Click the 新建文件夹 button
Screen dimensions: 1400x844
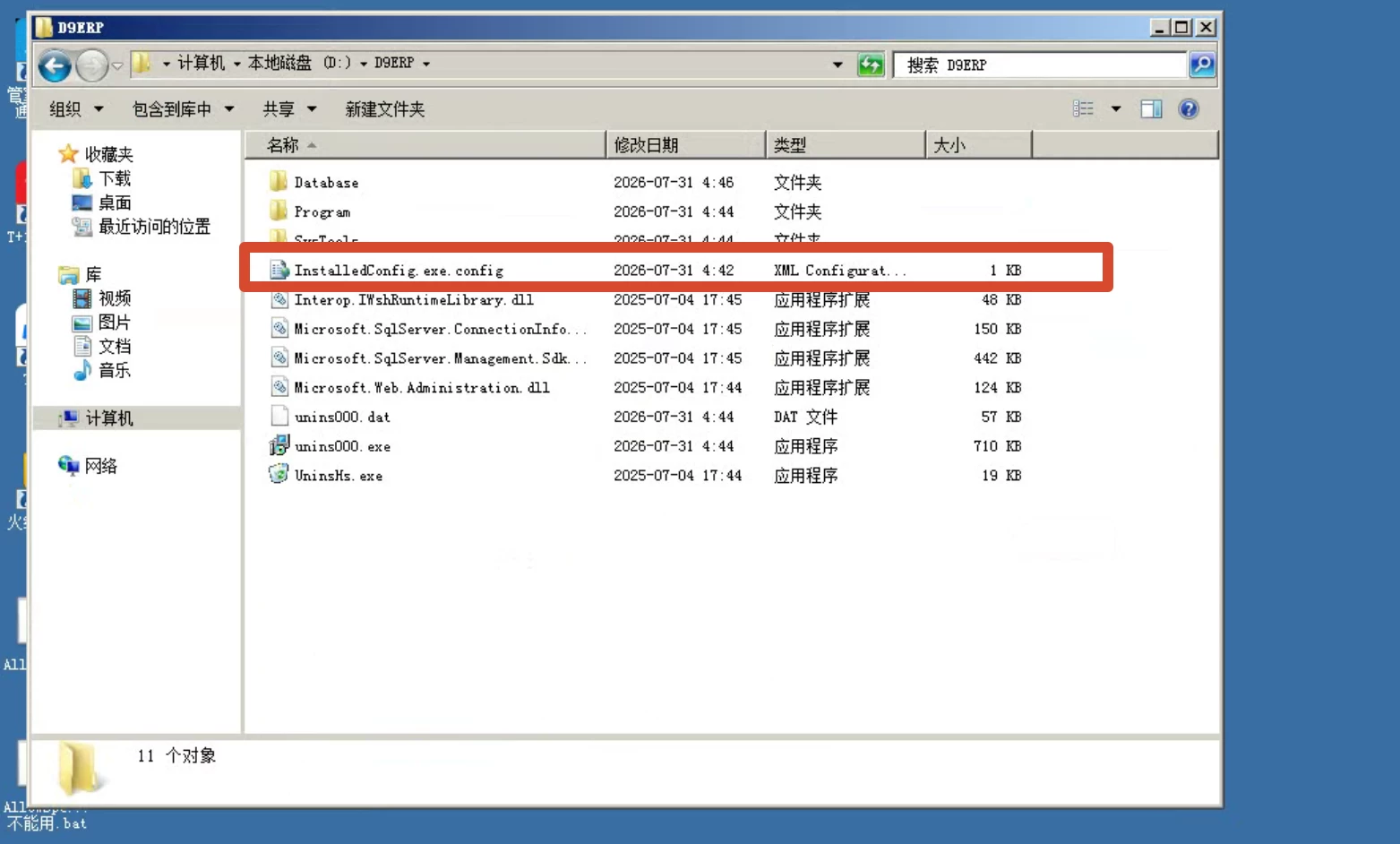tap(385, 109)
